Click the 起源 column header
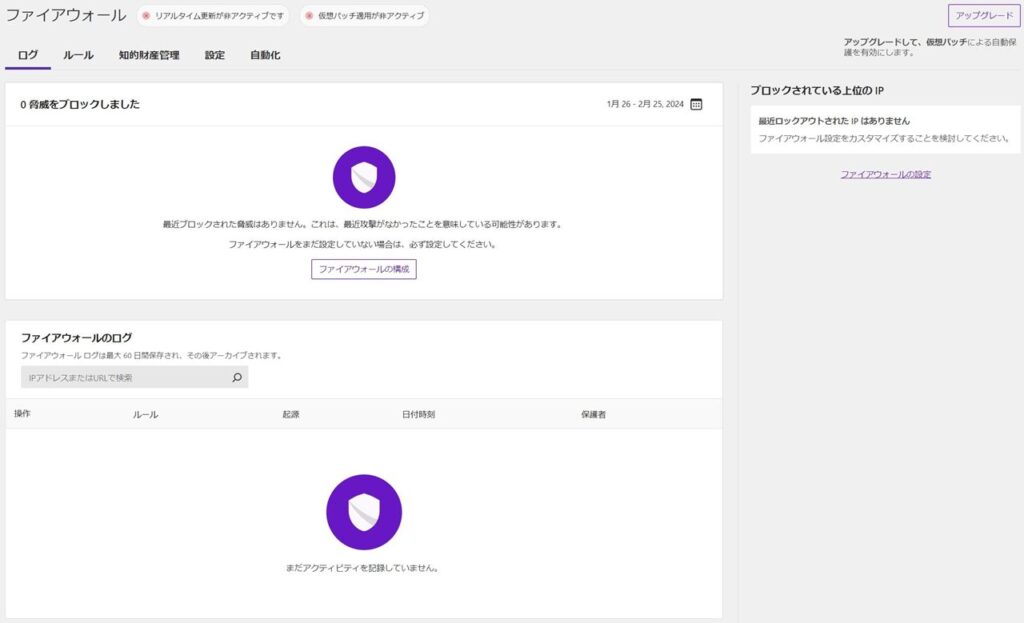The image size is (1024, 623). point(291,414)
